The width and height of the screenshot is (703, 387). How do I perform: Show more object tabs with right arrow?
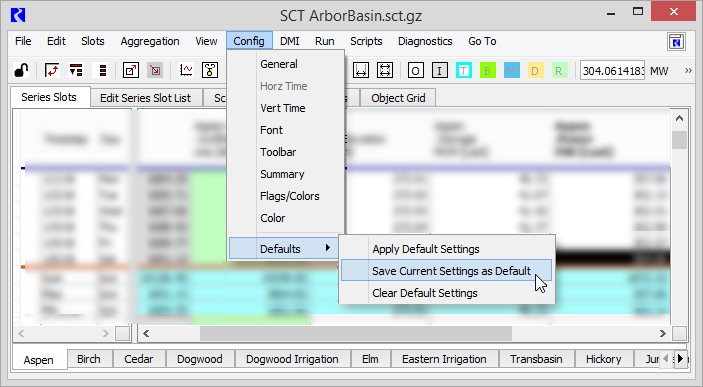pos(681,358)
